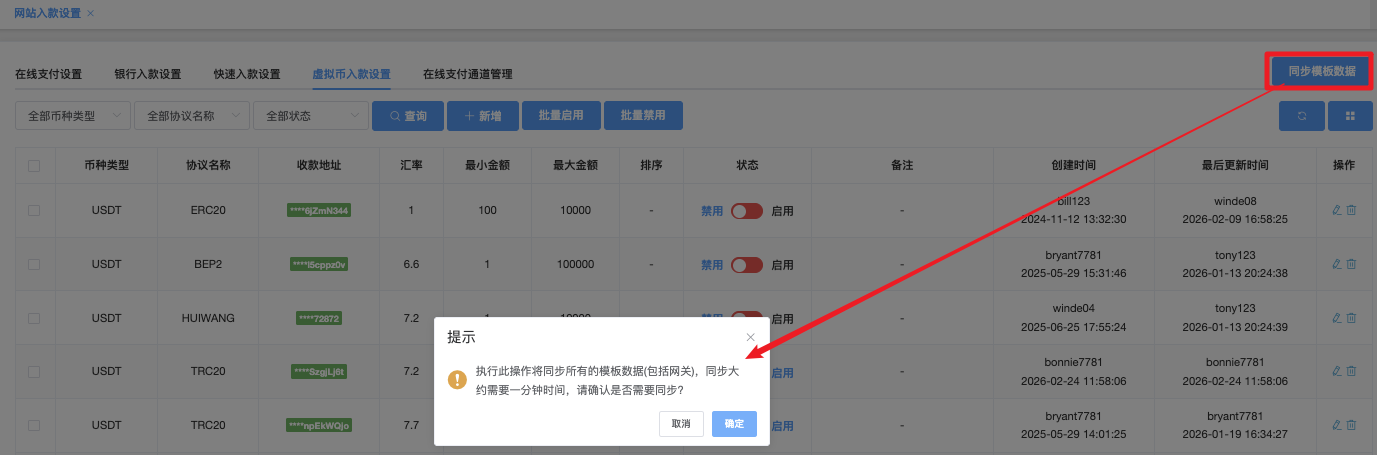
Task: Toggle the ERC20 status switch
Action: point(747,211)
